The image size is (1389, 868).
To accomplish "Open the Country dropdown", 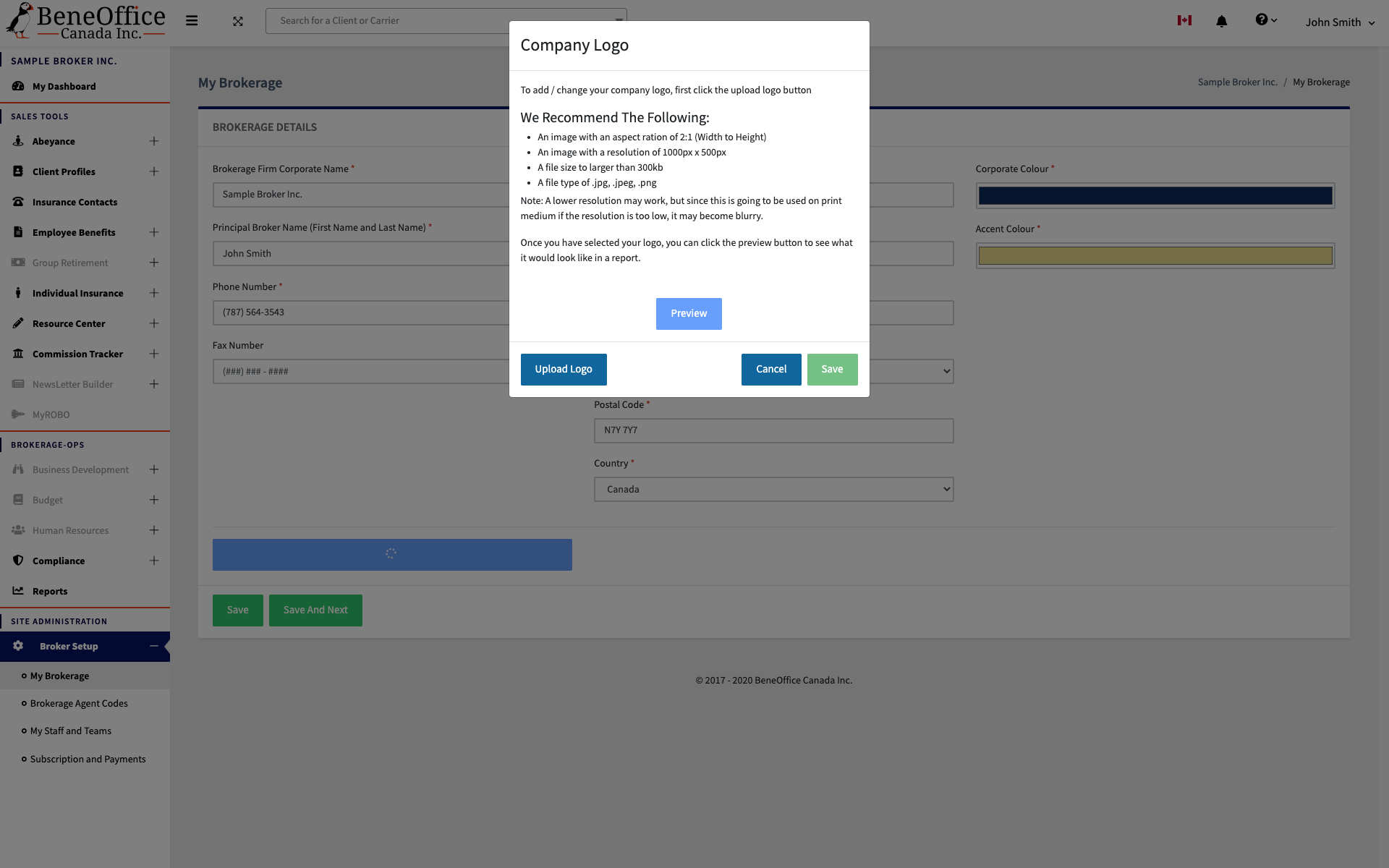I will [x=773, y=490].
